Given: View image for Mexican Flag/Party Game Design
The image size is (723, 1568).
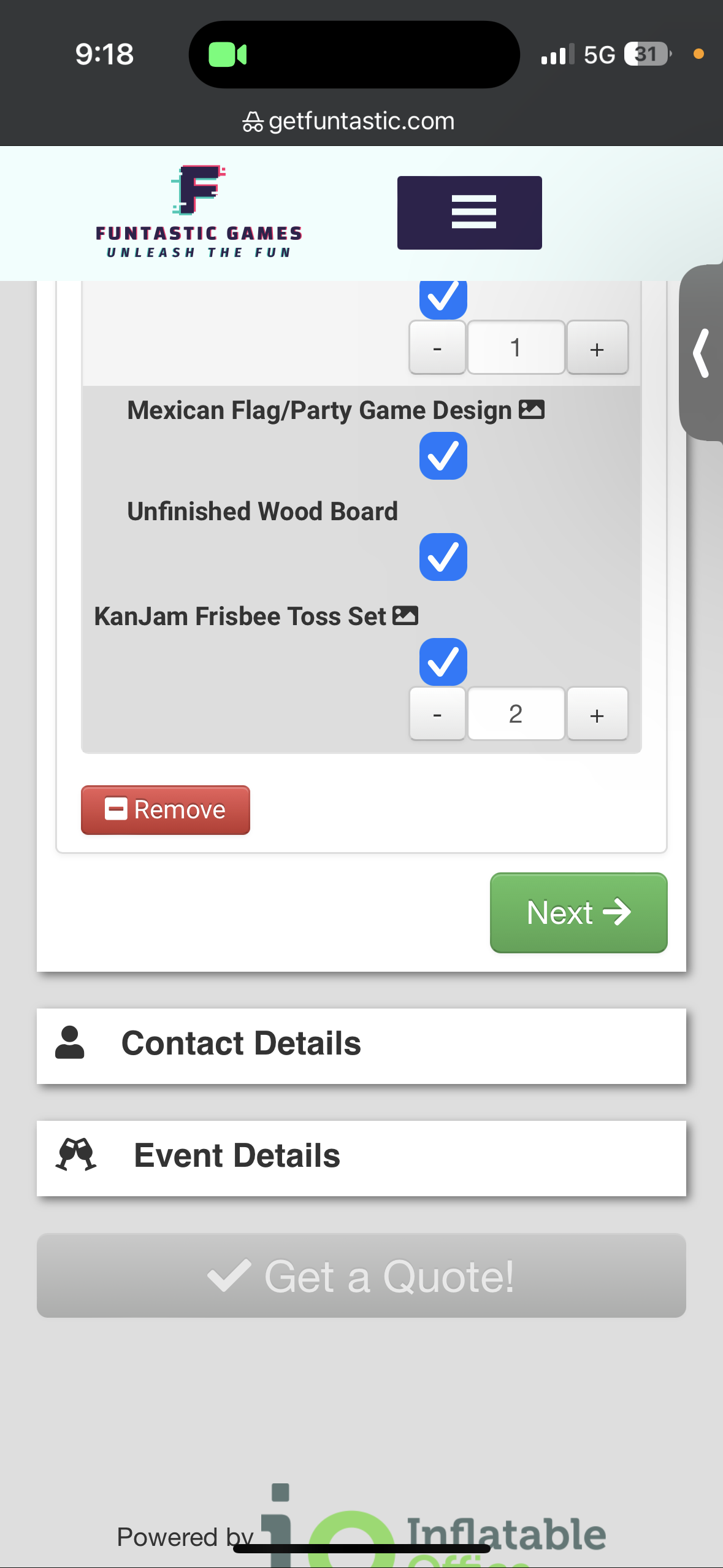Looking at the screenshot, I should click(x=532, y=410).
